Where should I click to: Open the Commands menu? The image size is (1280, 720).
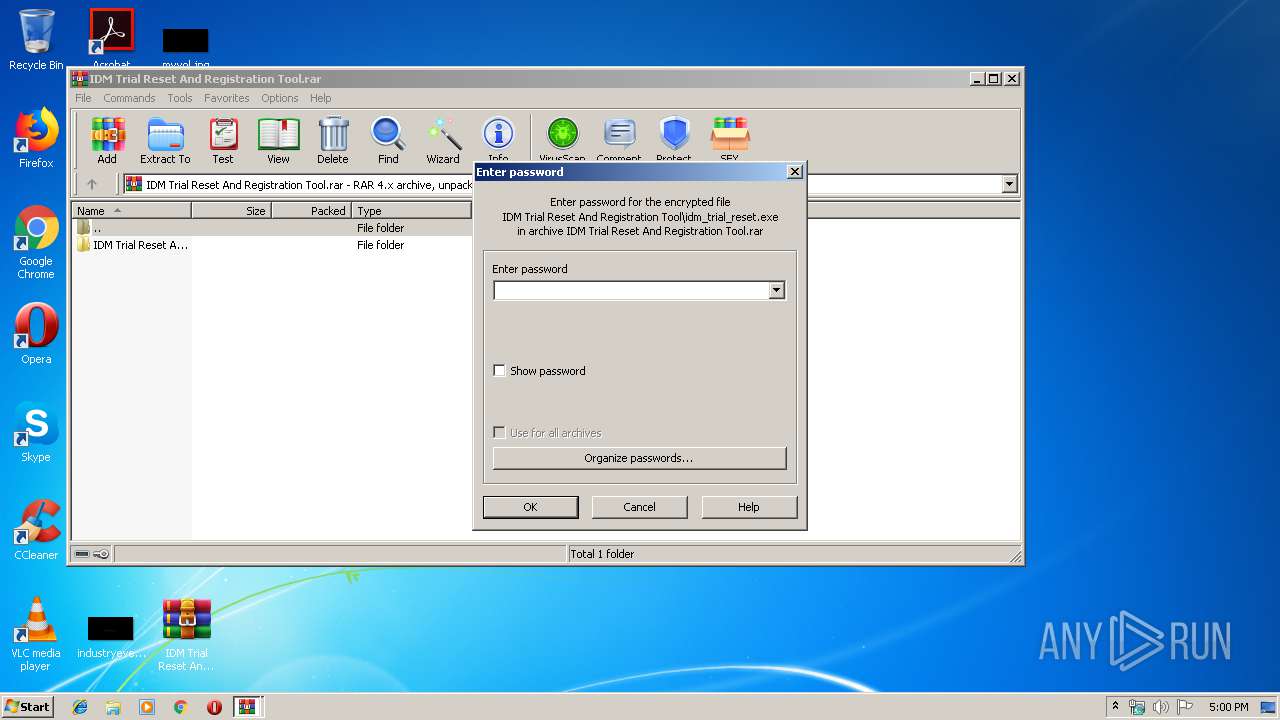(129, 98)
